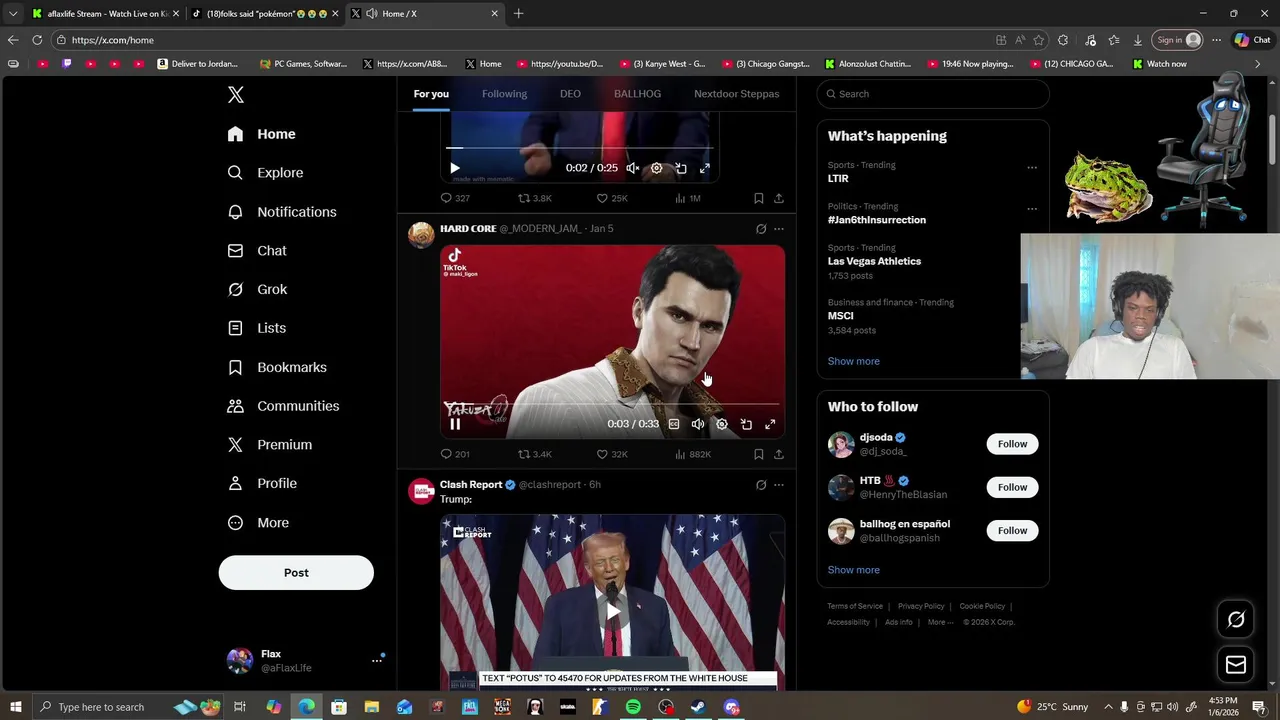Open the Explore page
The height and width of the screenshot is (720, 1280).
point(265,173)
